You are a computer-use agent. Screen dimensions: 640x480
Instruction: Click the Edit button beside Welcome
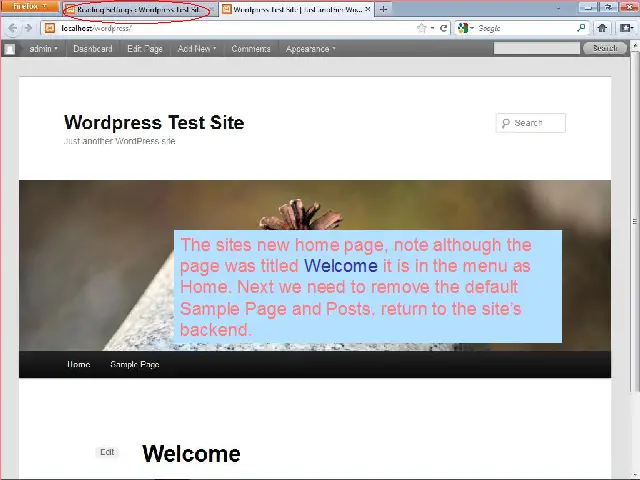(107, 452)
